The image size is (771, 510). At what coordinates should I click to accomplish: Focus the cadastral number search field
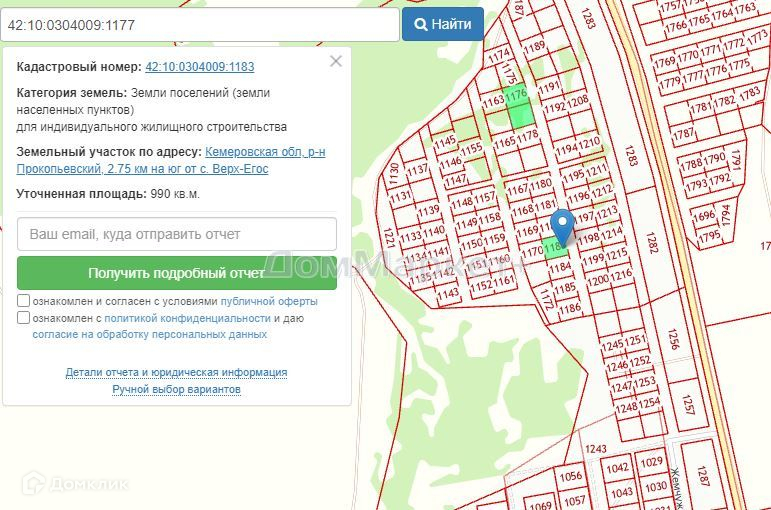click(200, 25)
